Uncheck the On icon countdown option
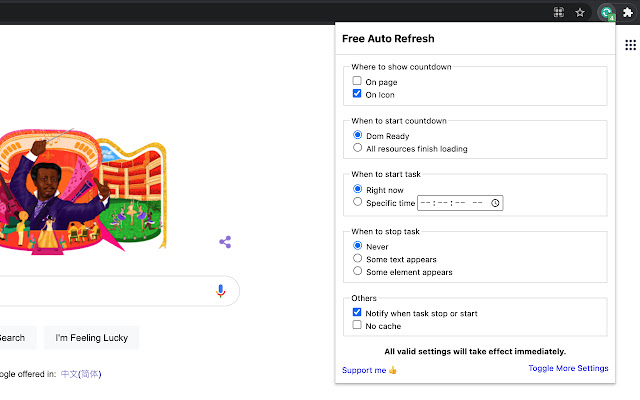 click(357, 94)
